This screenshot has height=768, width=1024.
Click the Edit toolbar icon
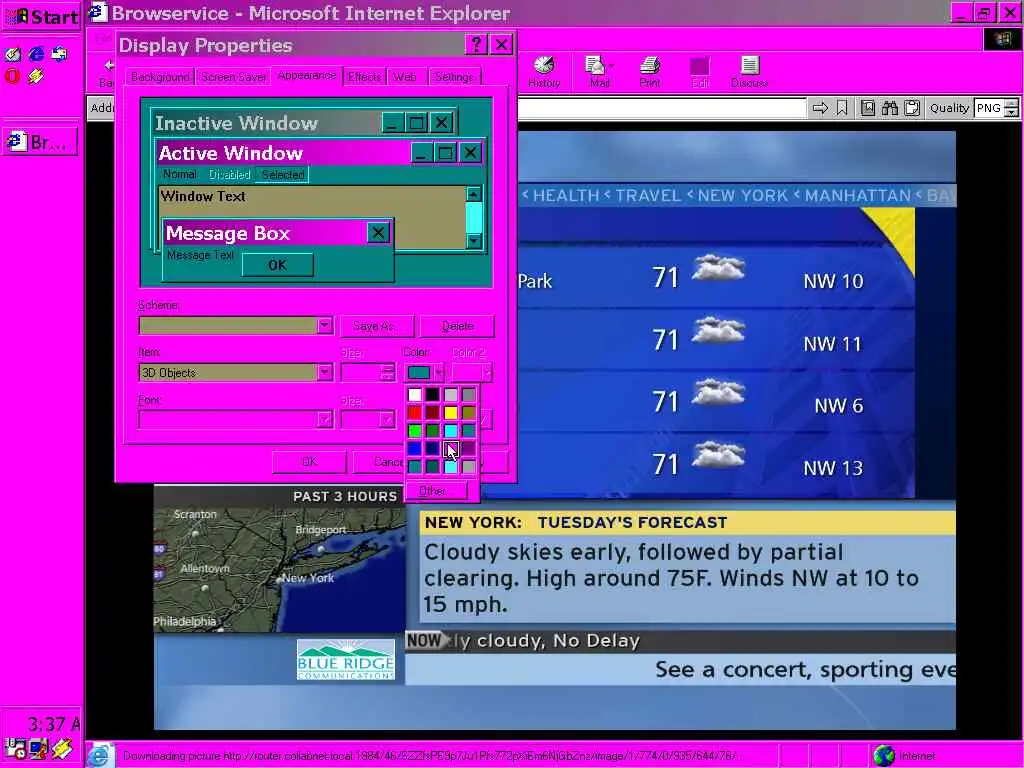699,71
